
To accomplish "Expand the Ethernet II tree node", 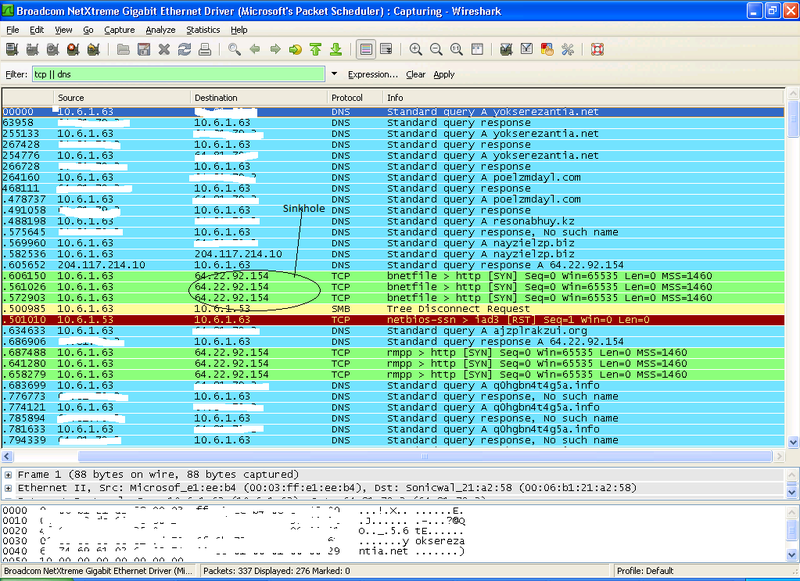I will [x=8, y=488].
